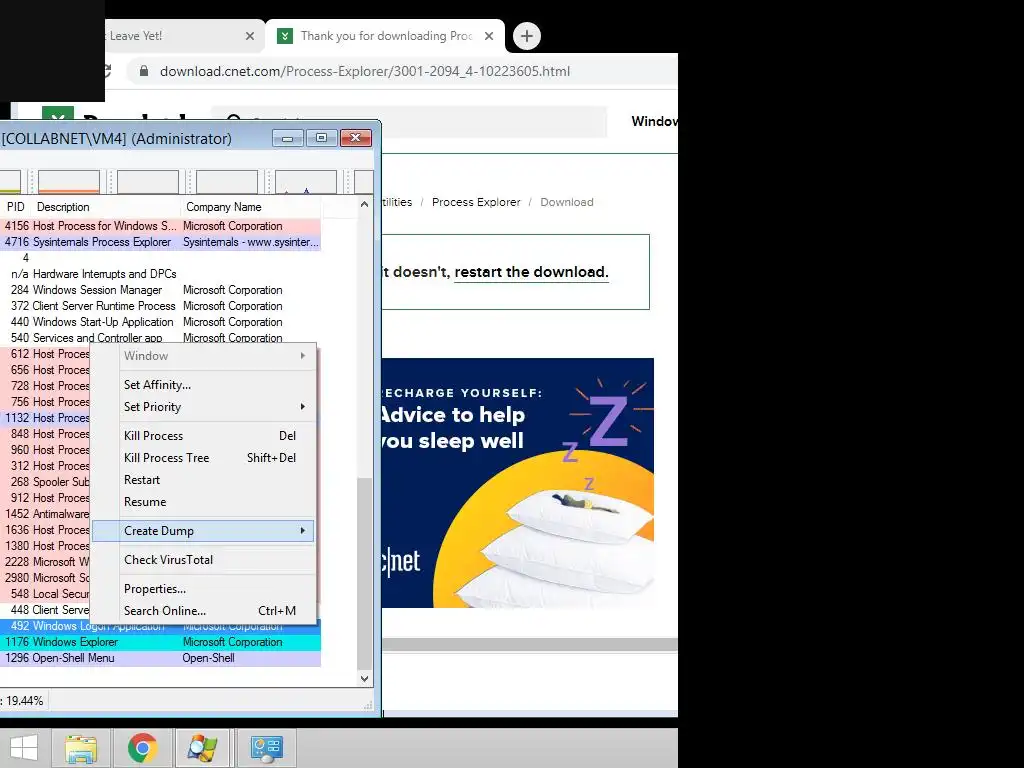Expand the Create Dump submenu
This screenshot has height=768, width=1024.
pos(203,531)
